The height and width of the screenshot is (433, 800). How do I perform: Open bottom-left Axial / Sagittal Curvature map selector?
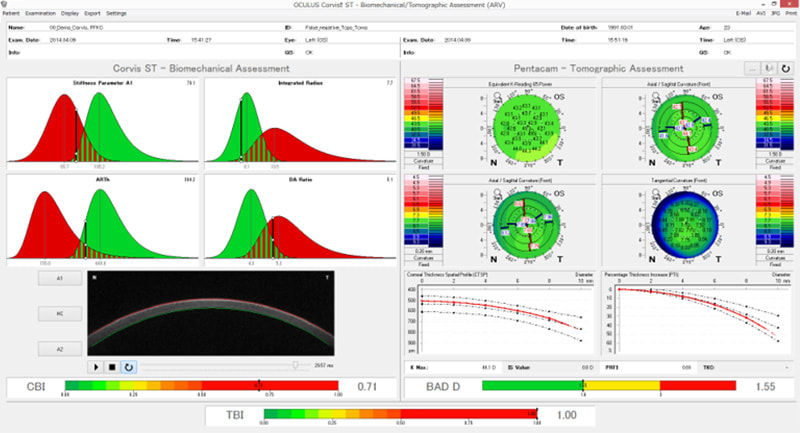click(520, 180)
